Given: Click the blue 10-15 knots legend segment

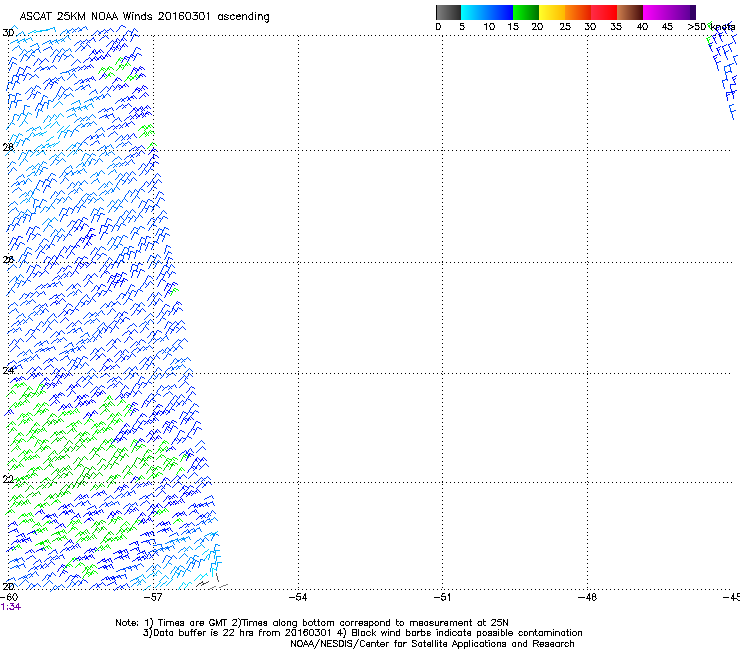Looking at the screenshot, I should click(x=500, y=12).
